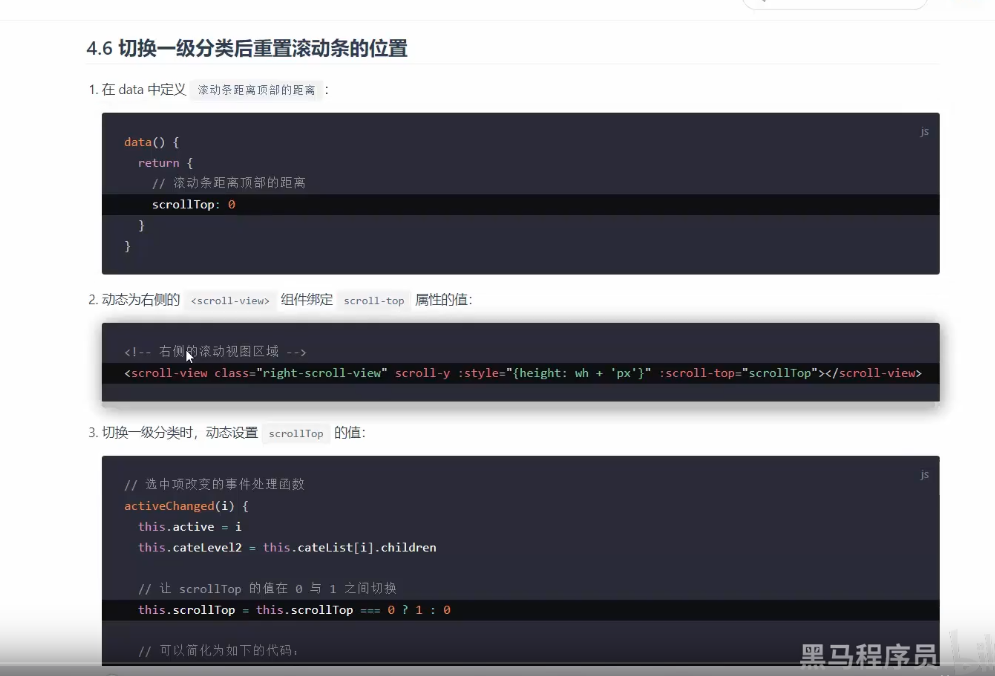The height and width of the screenshot is (676, 995).
Task: Select the inline '<scroll-view>' code tag
Action: tap(230, 301)
